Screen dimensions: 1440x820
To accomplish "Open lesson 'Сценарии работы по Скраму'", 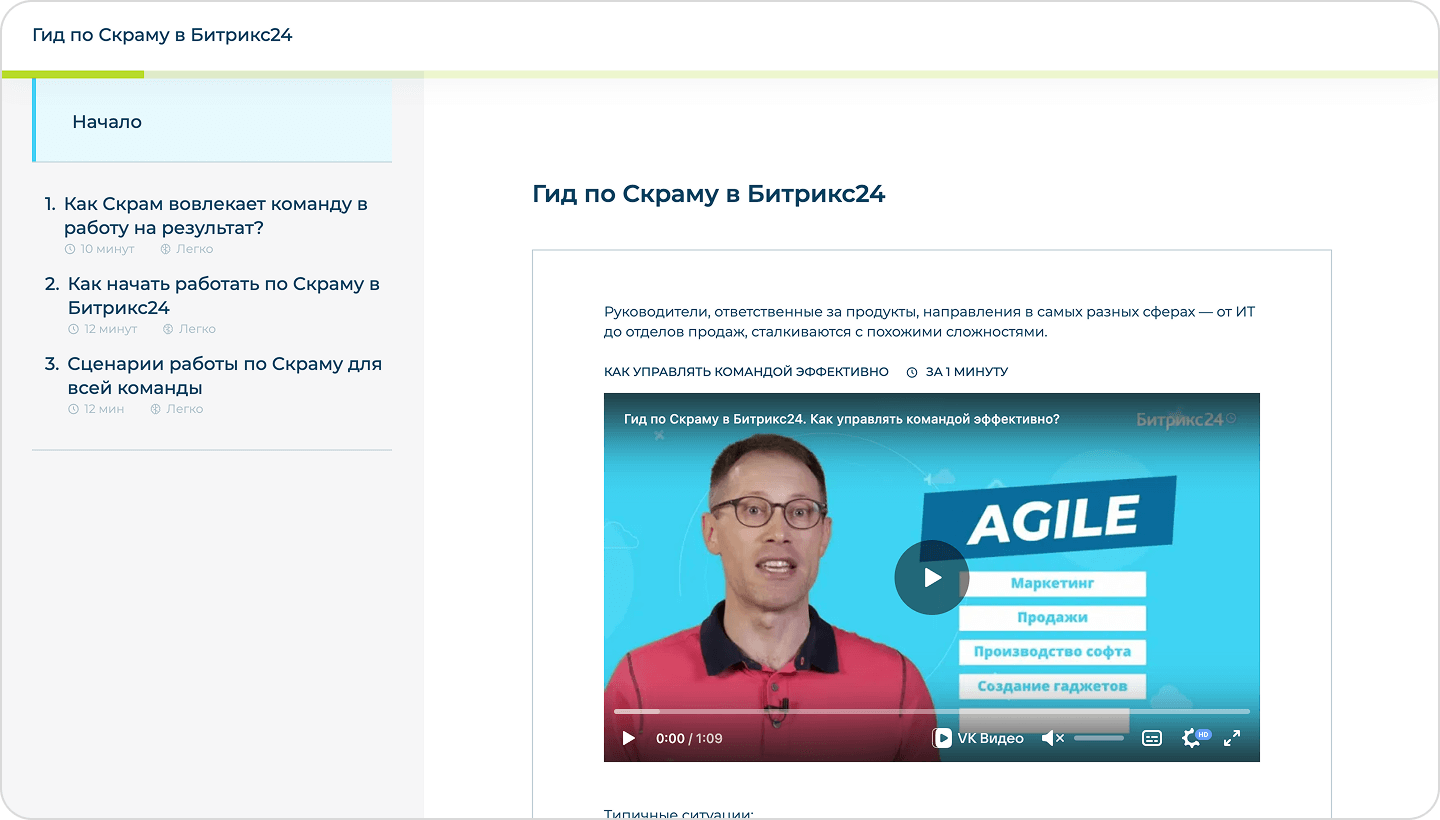I will click(x=224, y=375).
